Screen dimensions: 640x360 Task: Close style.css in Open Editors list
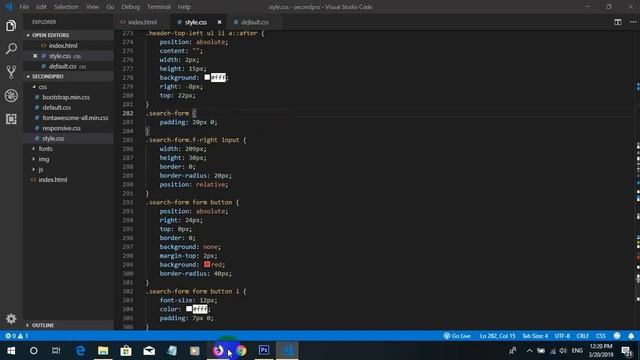pyautogui.click(x=35, y=56)
